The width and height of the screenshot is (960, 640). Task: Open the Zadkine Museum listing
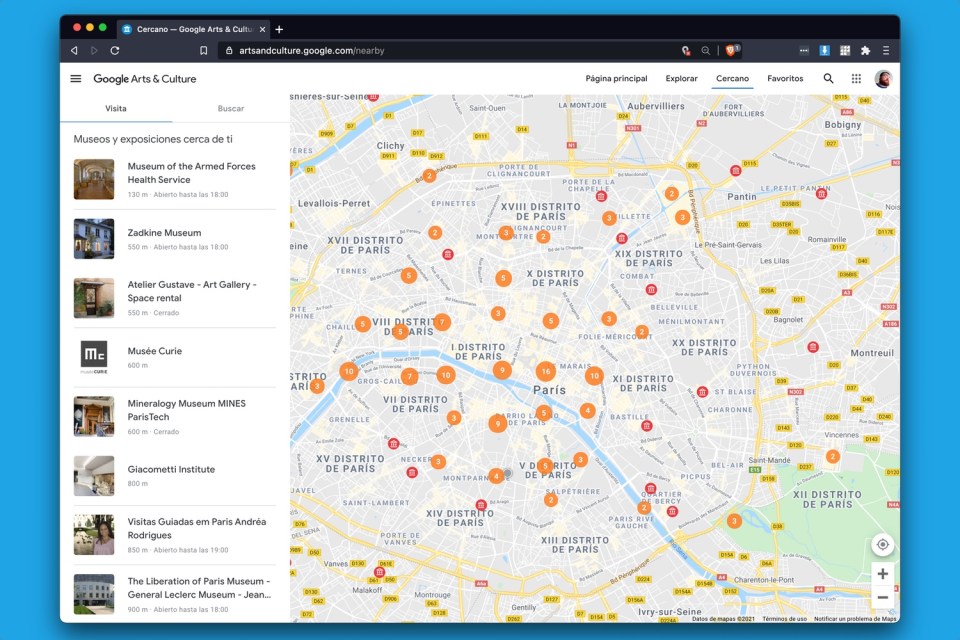(164, 233)
